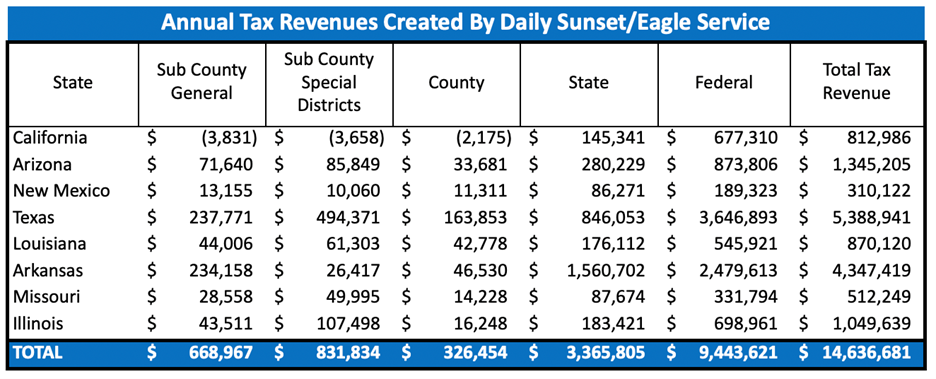This screenshot has width=936, height=379.
Task: Click the TOTAL row label
Action: click(x=38, y=352)
